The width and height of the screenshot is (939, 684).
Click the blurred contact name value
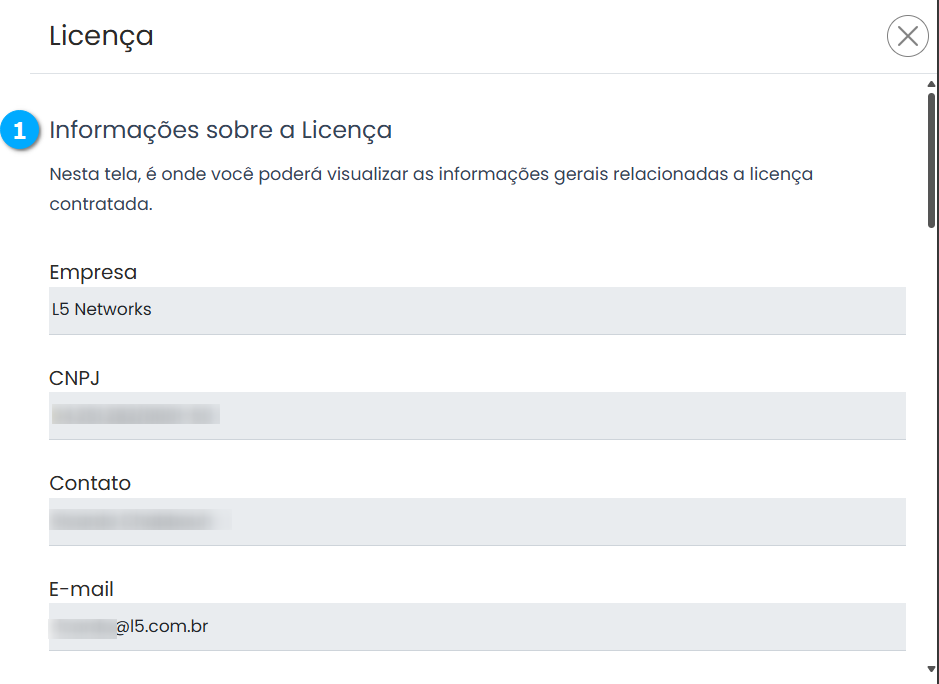click(x=140, y=521)
